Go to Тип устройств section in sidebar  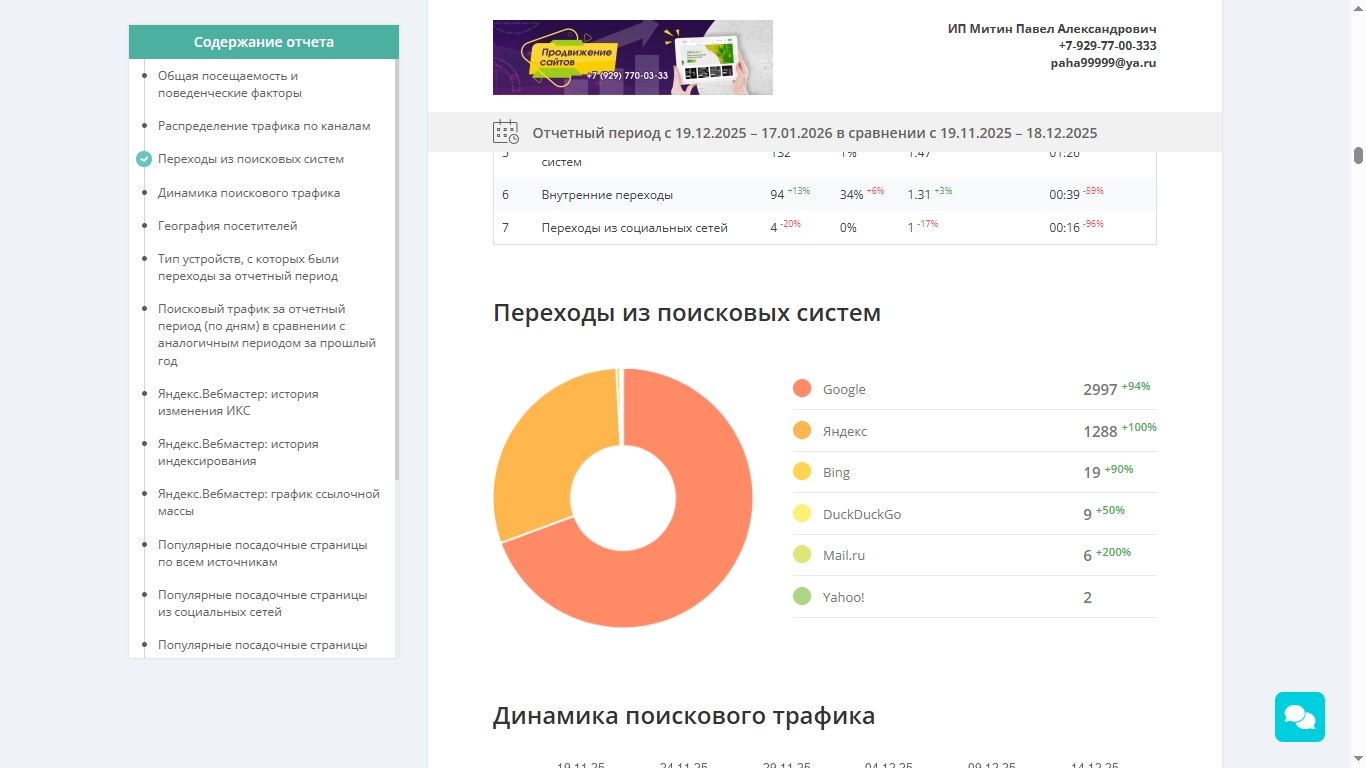(248, 267)
